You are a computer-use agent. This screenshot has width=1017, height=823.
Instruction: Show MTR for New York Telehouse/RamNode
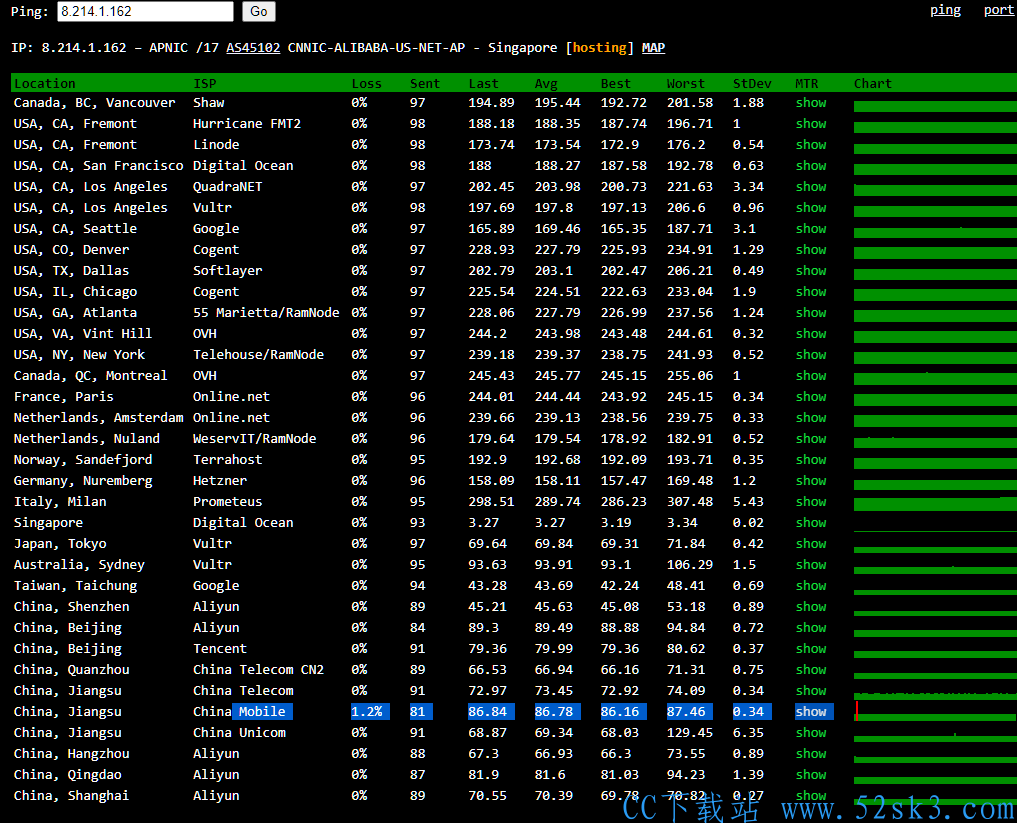pos(811,355)
